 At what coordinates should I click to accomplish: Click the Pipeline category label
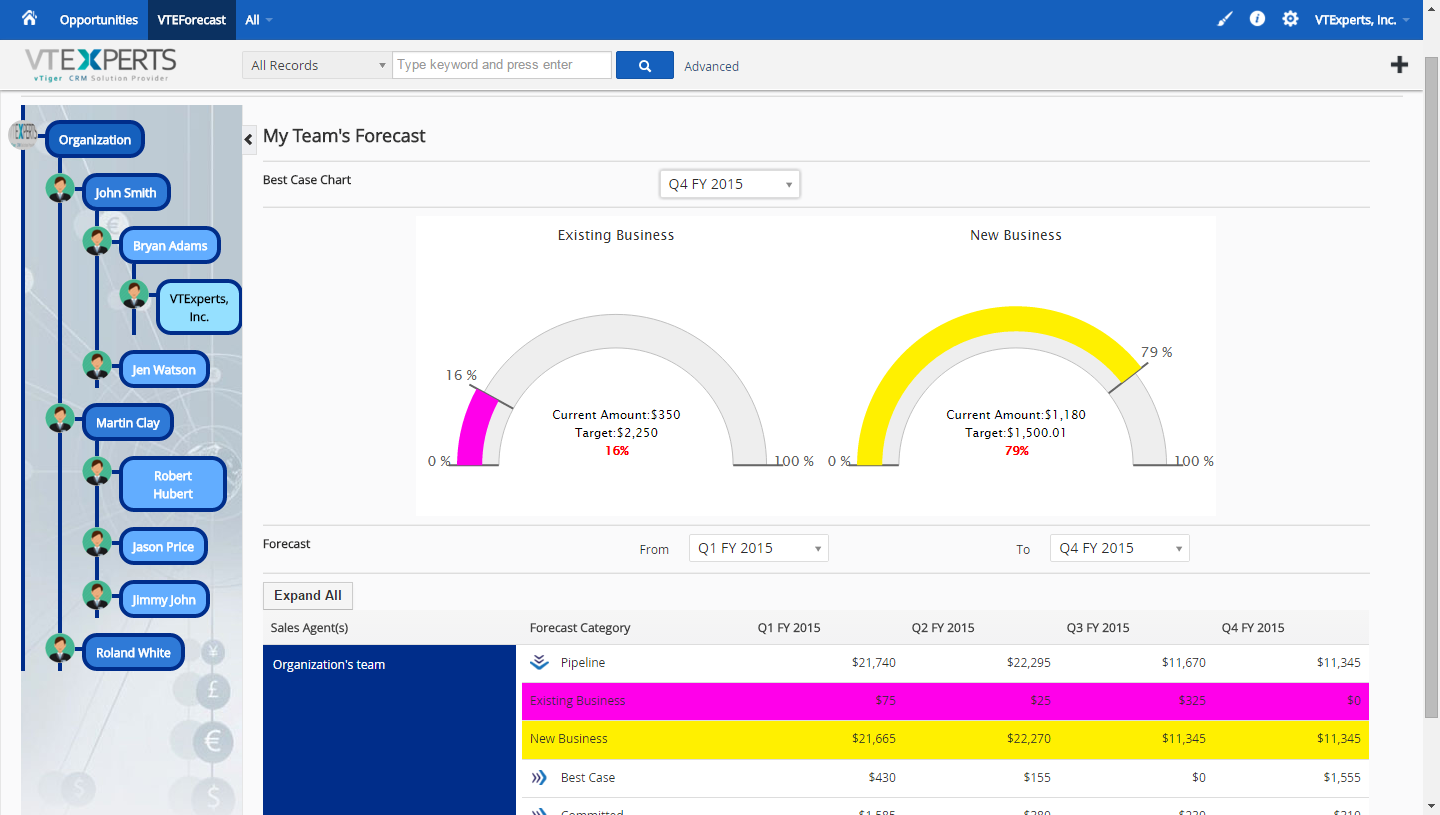[583, 663]
